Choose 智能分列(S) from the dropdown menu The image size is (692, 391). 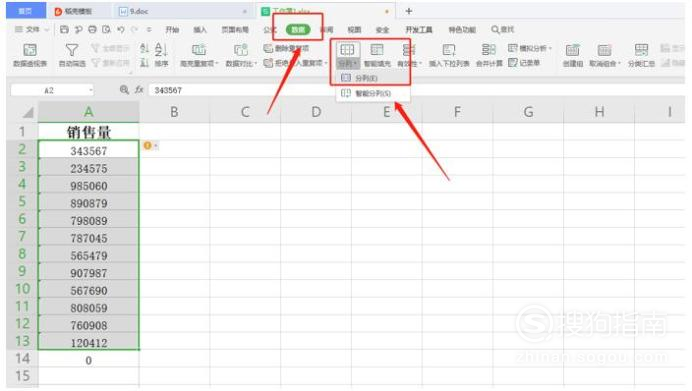(x=373, y=94)
